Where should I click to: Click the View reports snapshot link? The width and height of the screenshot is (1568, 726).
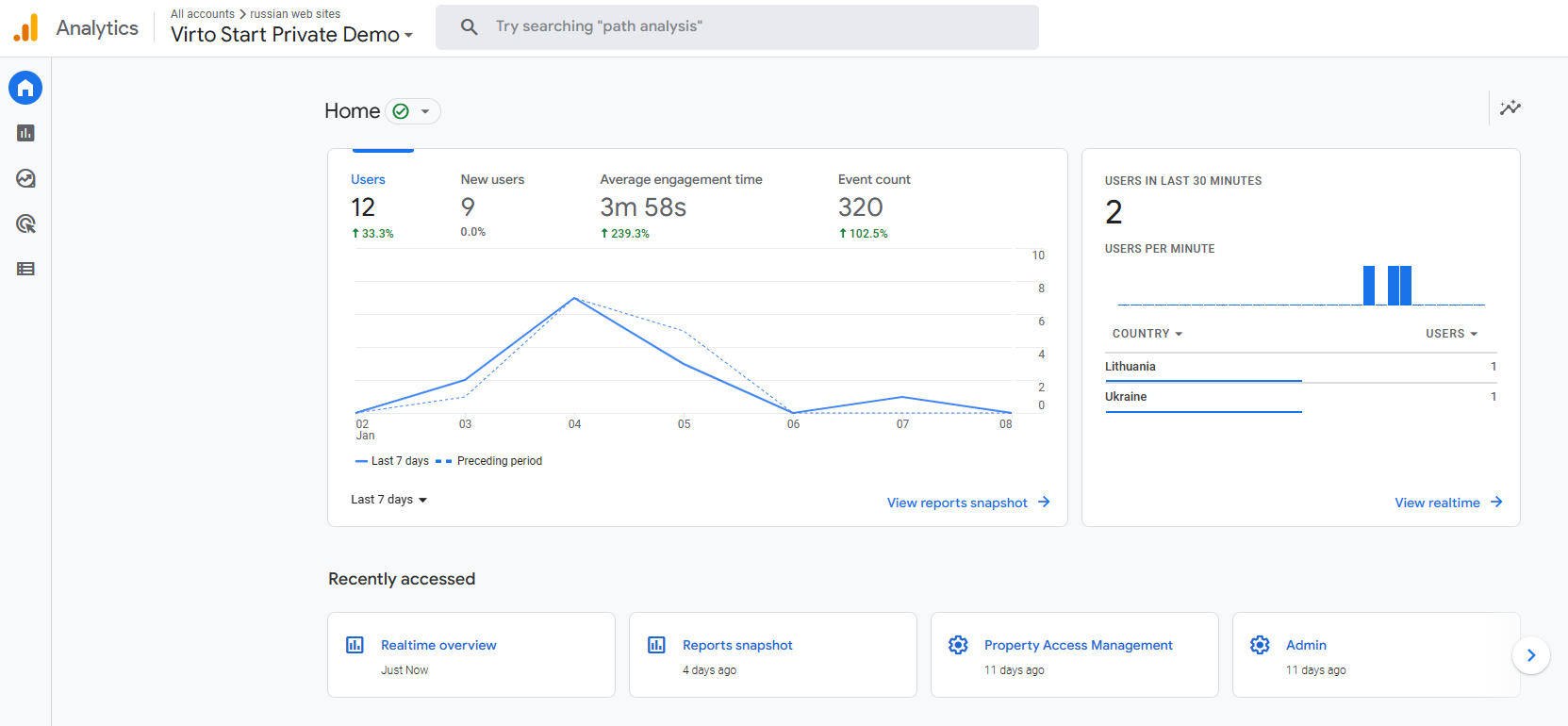[x=957, y=503]
